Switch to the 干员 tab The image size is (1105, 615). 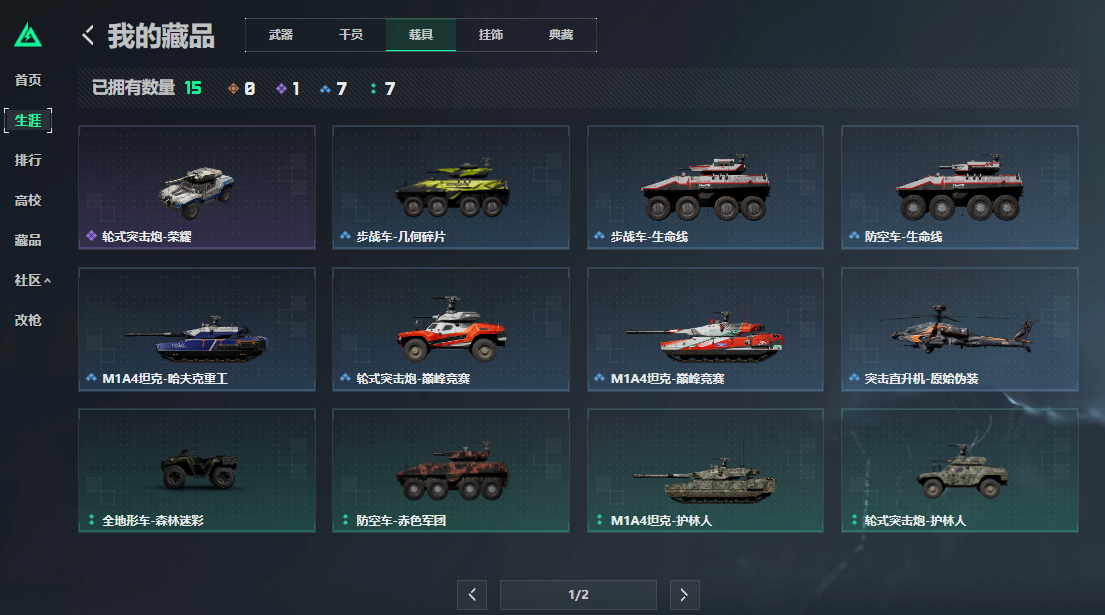click(x=351, y=35)
